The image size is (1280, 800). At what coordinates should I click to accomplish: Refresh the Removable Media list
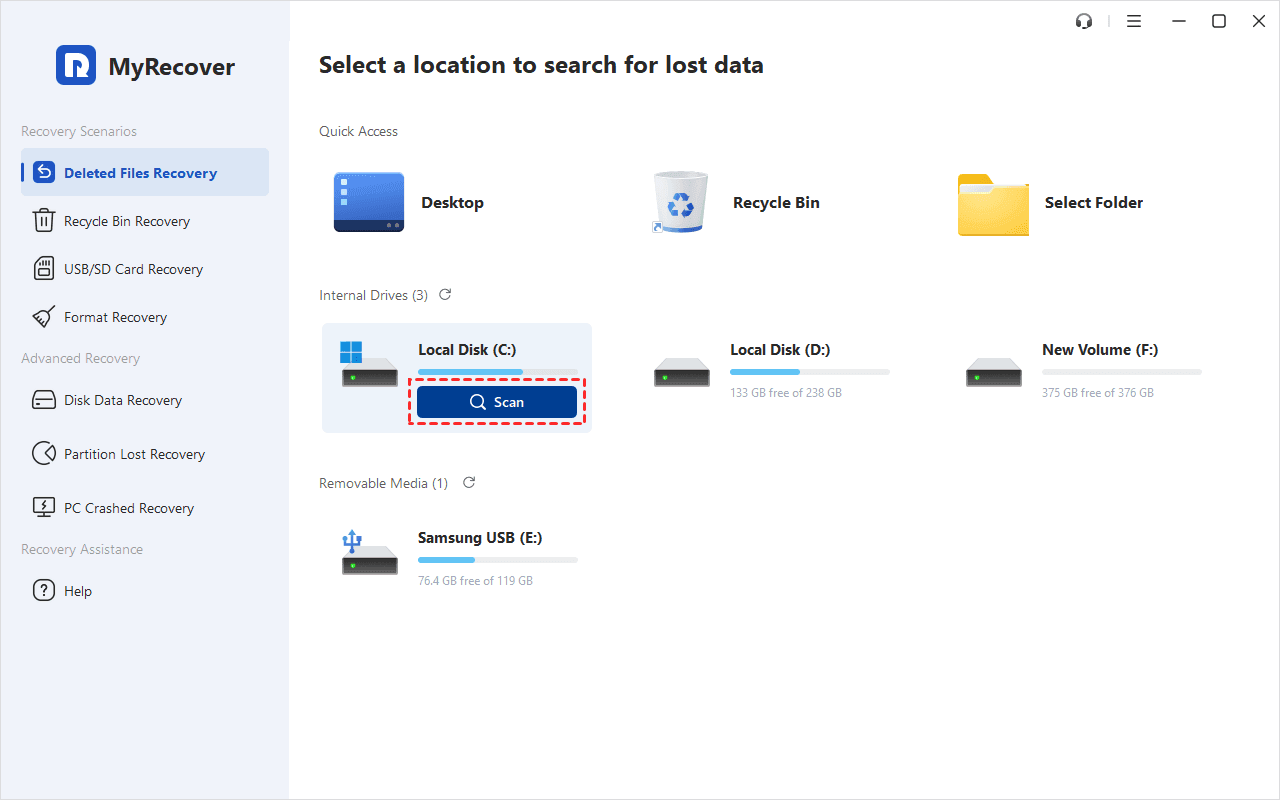pos(468,482)
